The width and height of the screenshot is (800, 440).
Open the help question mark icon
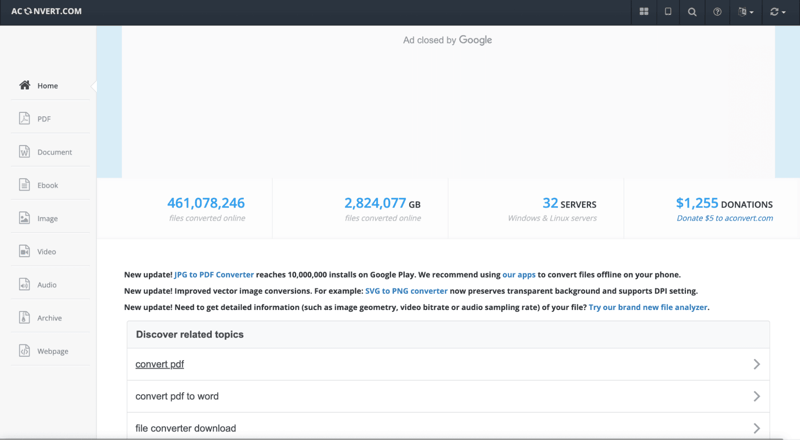click(x=717, y=12)
